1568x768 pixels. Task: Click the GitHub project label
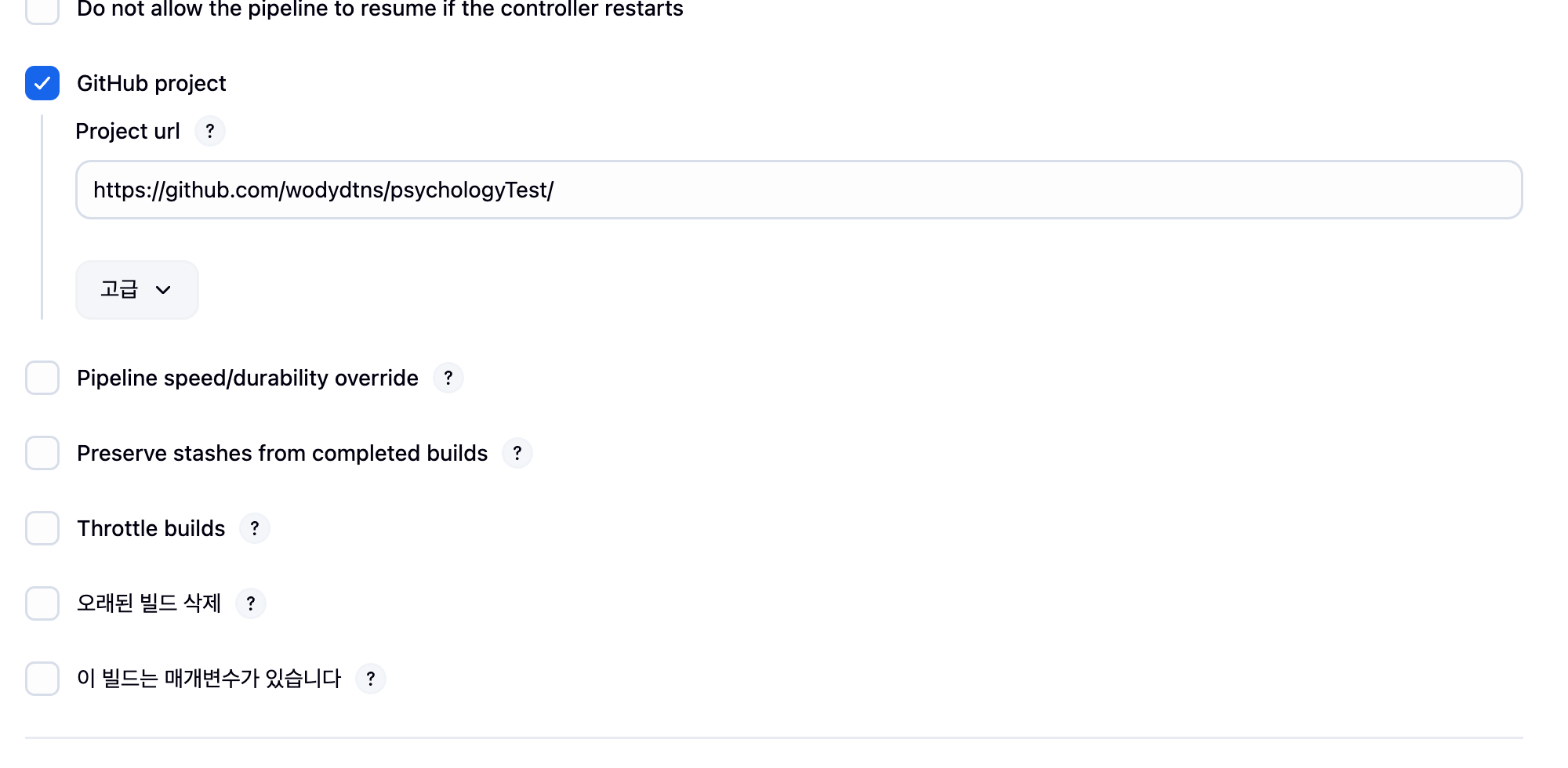coord(151,83)
